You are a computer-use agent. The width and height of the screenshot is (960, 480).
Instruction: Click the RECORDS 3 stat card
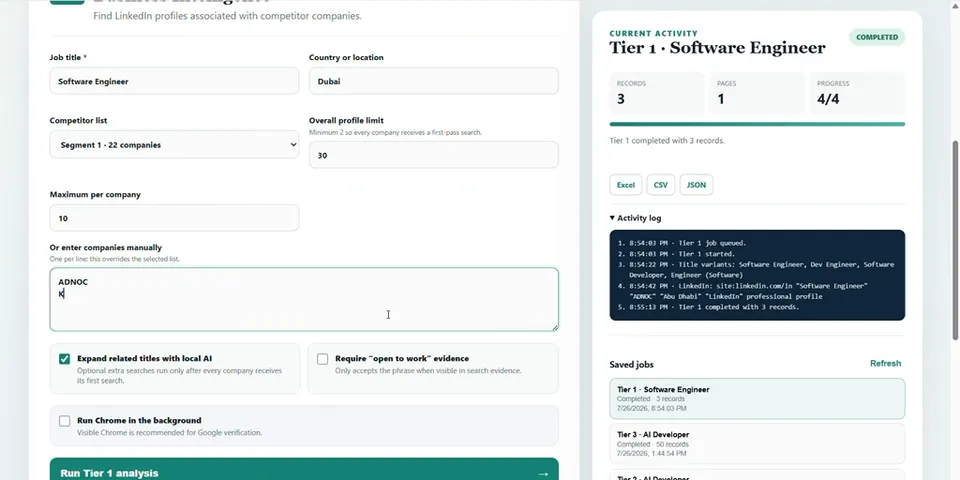(x=657, y=93)
